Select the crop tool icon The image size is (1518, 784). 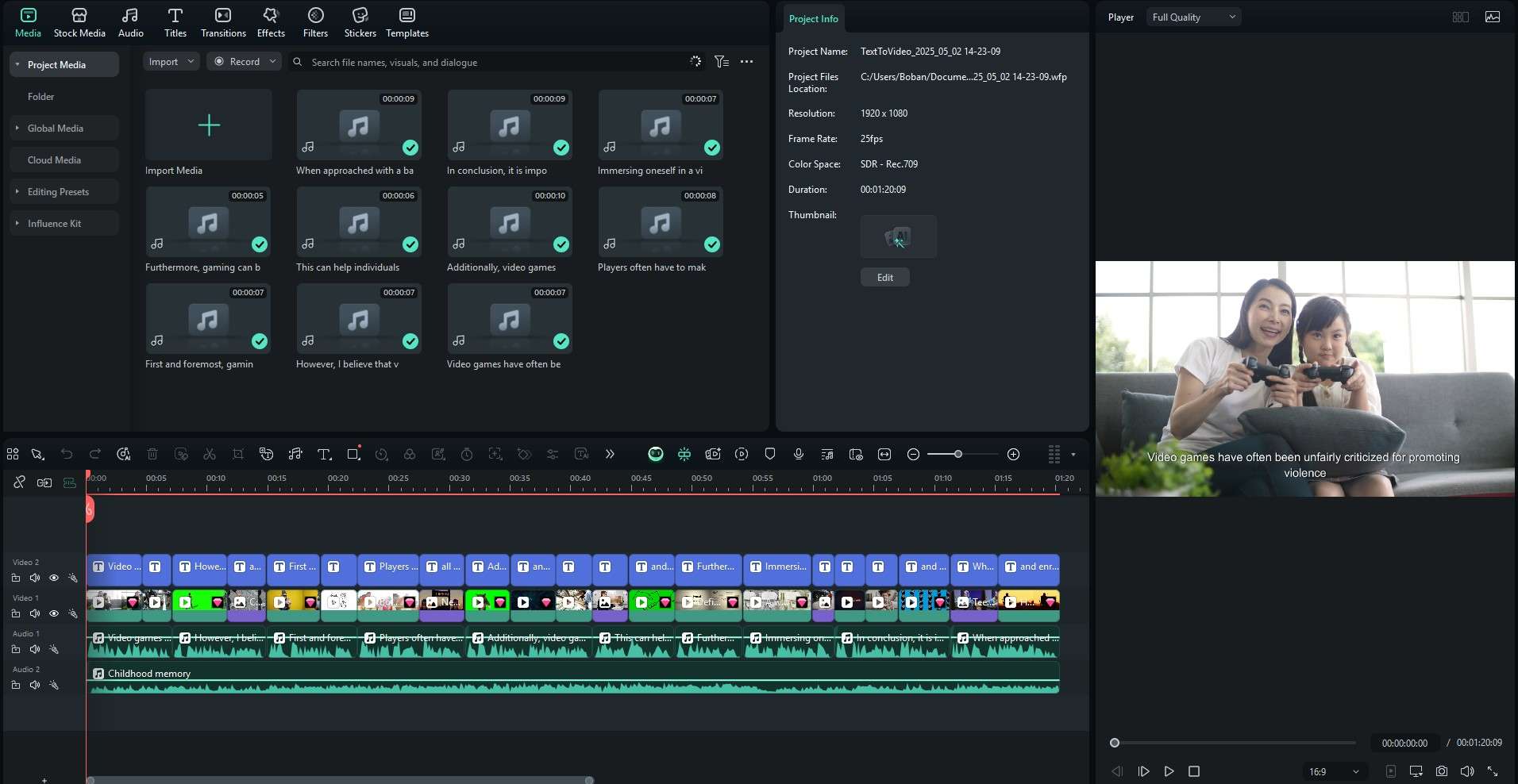point(238,454)
